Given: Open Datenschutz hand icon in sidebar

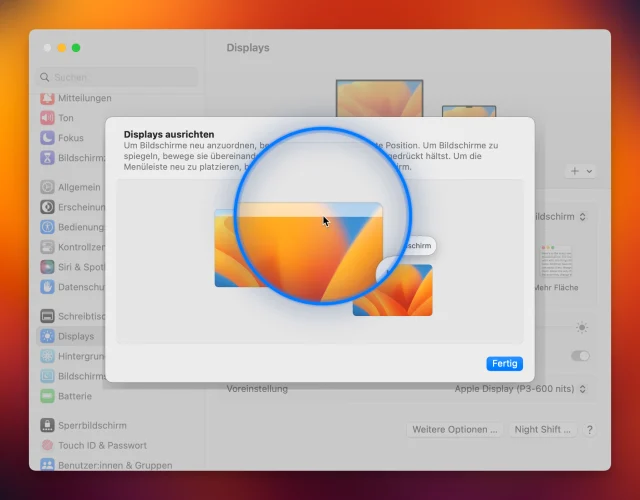Looking at the screenshot, I should [x=47, y=287].
